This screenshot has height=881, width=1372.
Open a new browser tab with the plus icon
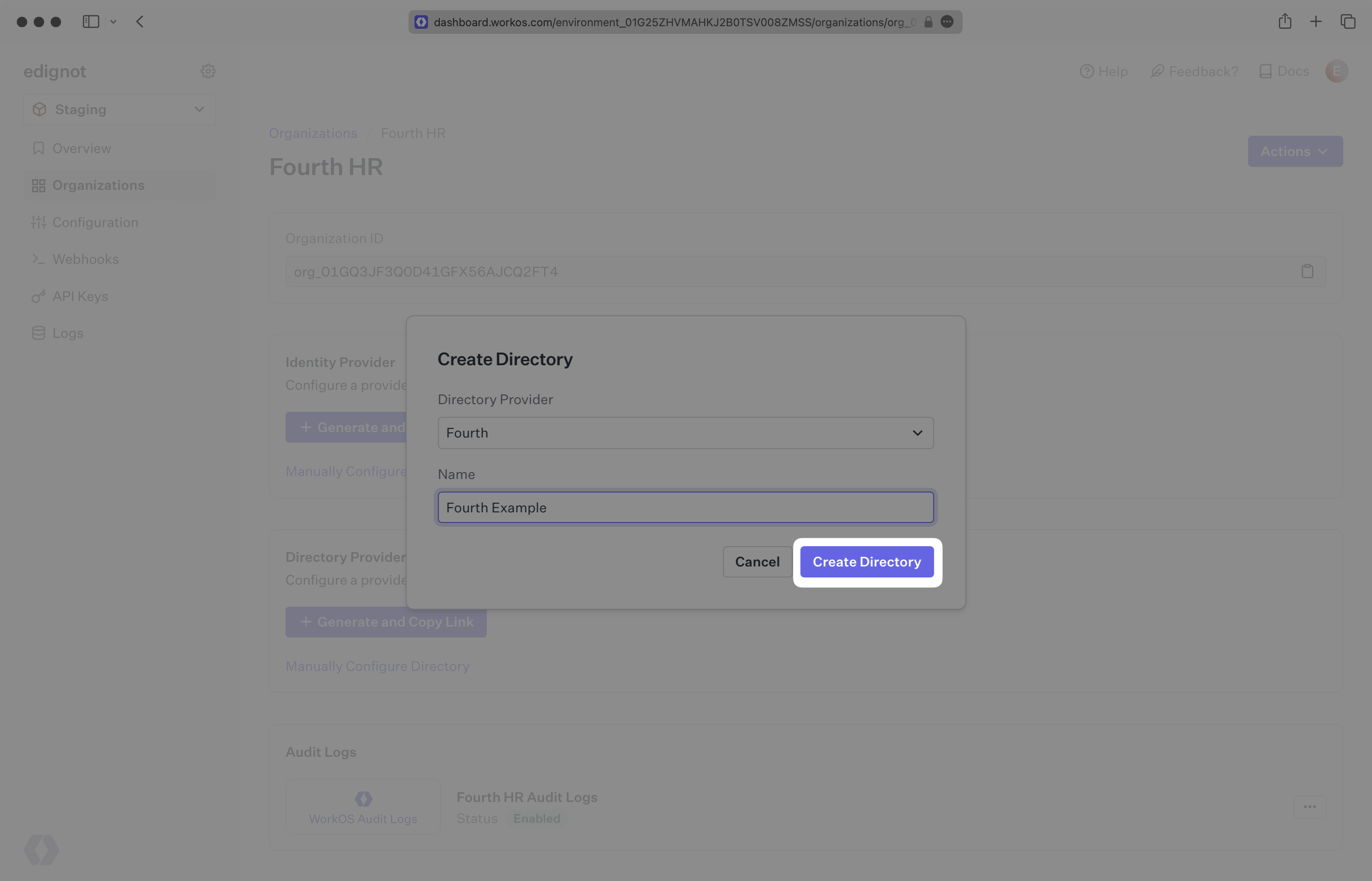(x=1315, y=22)
